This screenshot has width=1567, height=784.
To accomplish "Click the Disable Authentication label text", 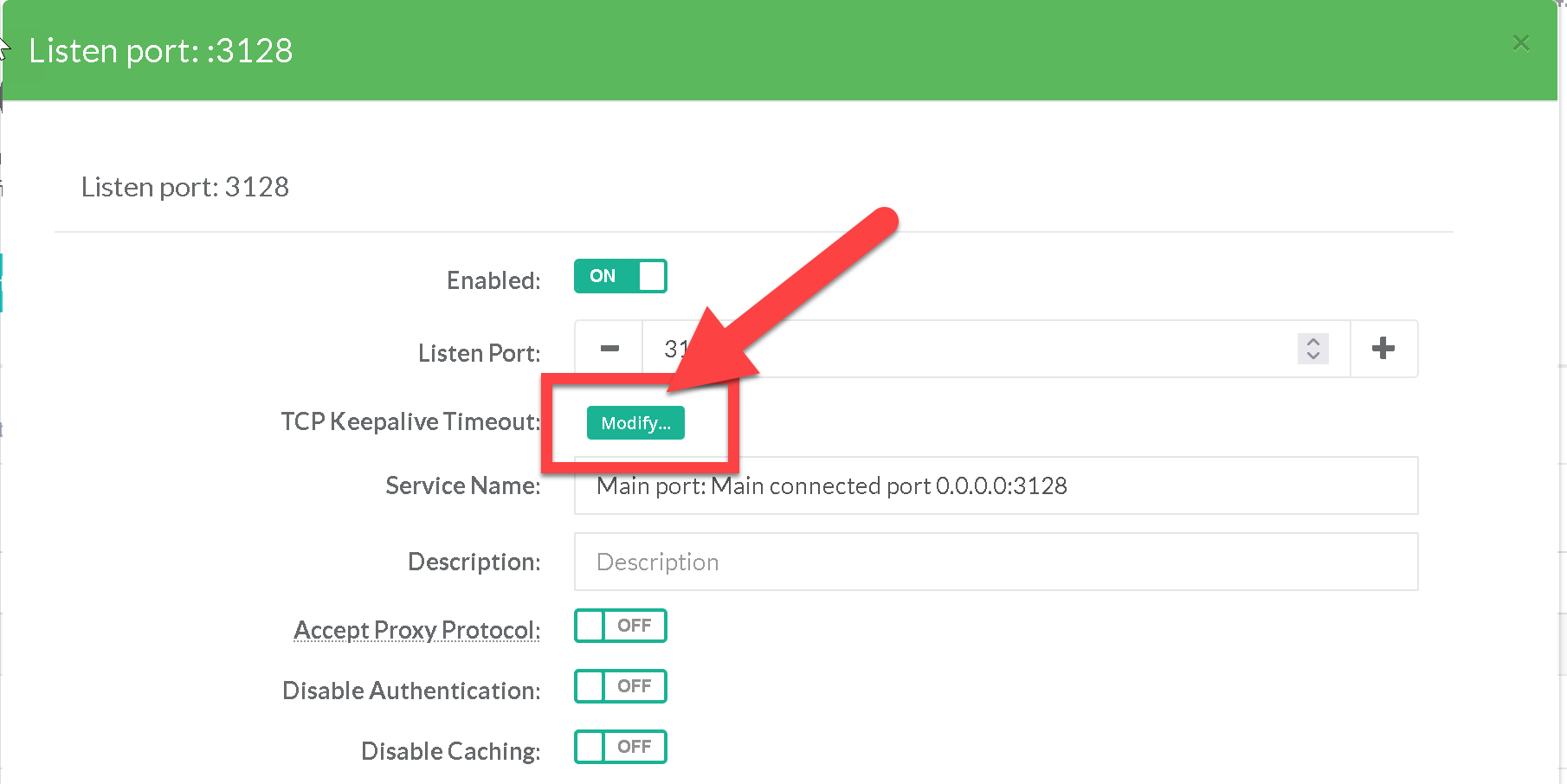I will click(411, 691).
